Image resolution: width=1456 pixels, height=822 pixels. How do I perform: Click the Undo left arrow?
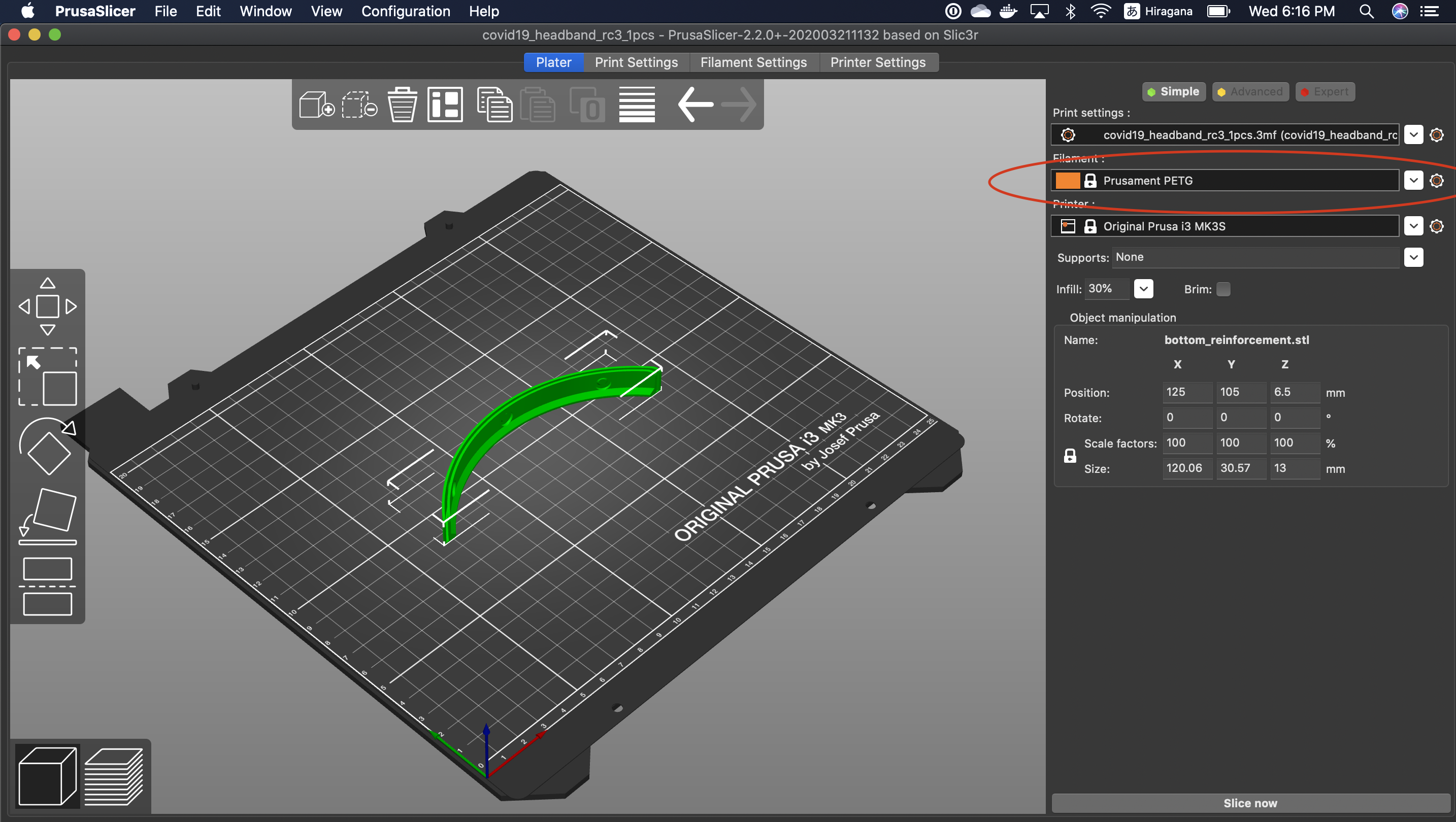695,104
